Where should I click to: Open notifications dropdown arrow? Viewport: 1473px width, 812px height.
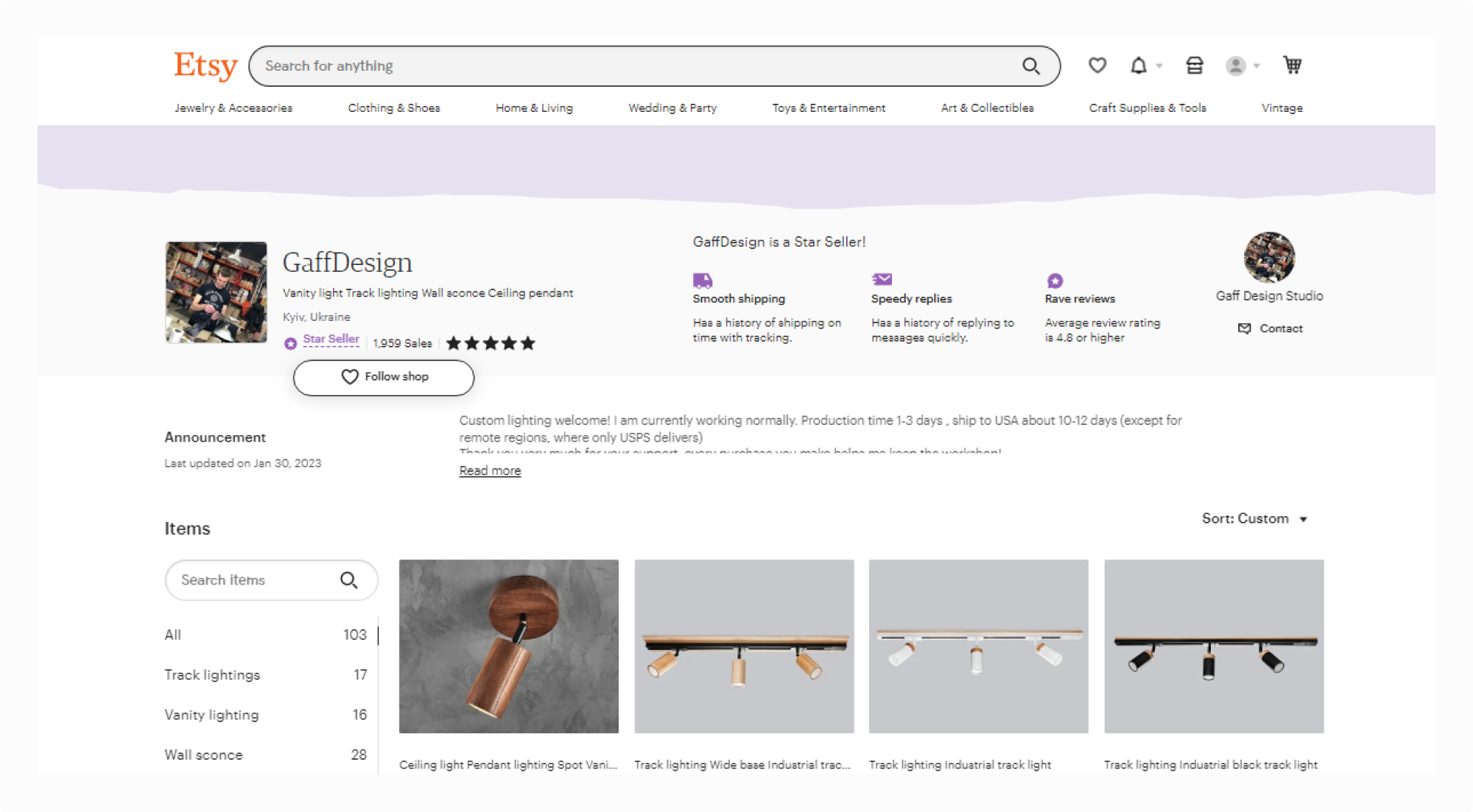(1159, 66)
